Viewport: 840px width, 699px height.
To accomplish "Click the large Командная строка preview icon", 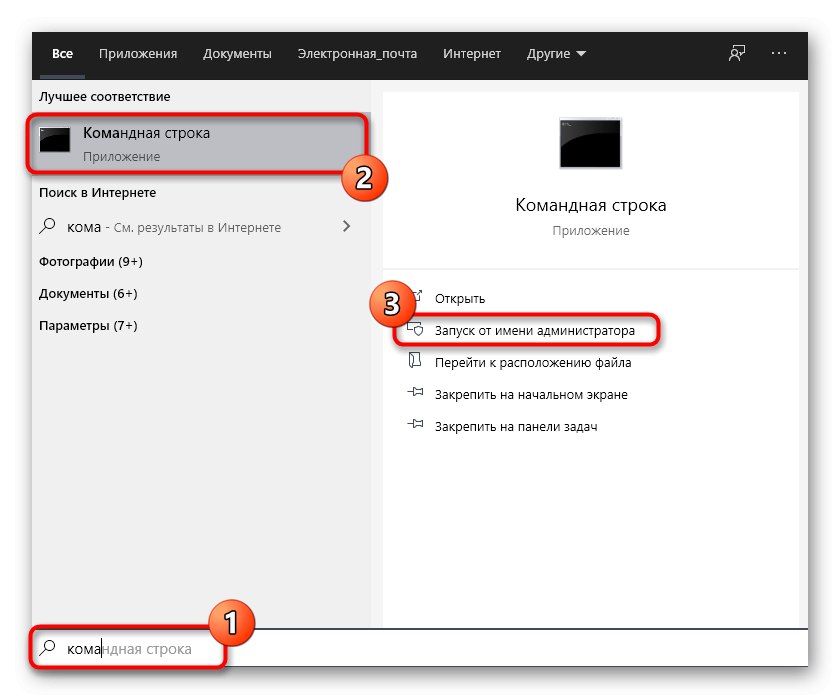I will [590, 143].
